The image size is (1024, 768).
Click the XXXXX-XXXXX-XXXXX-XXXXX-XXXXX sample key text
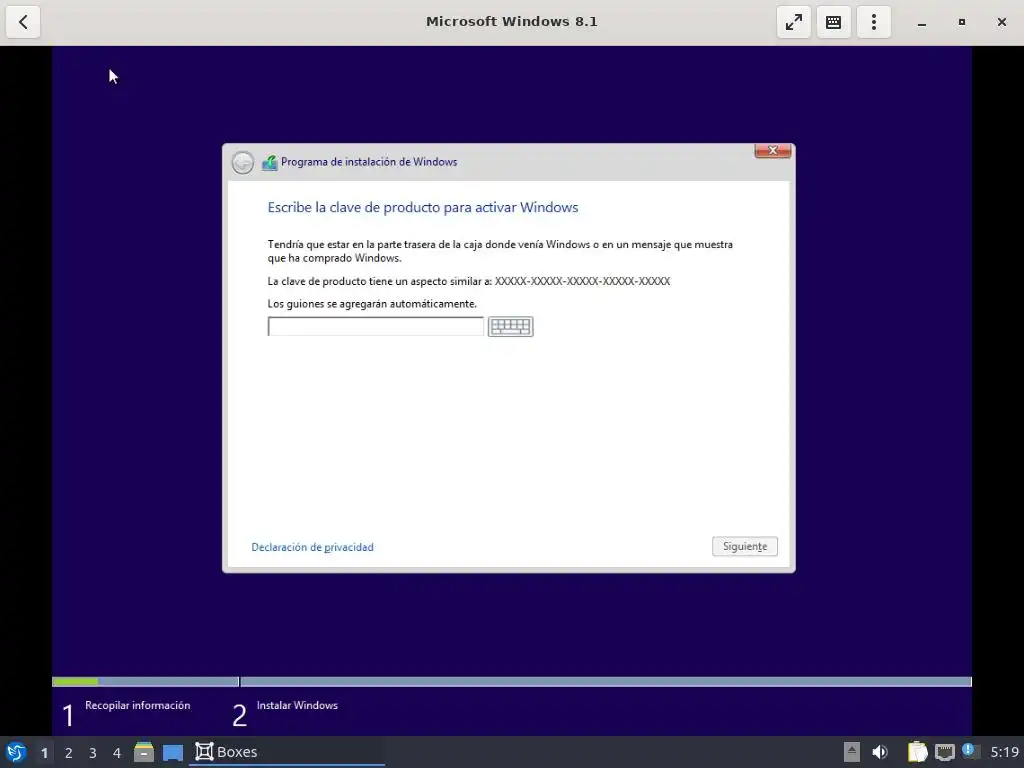point(583,281)
